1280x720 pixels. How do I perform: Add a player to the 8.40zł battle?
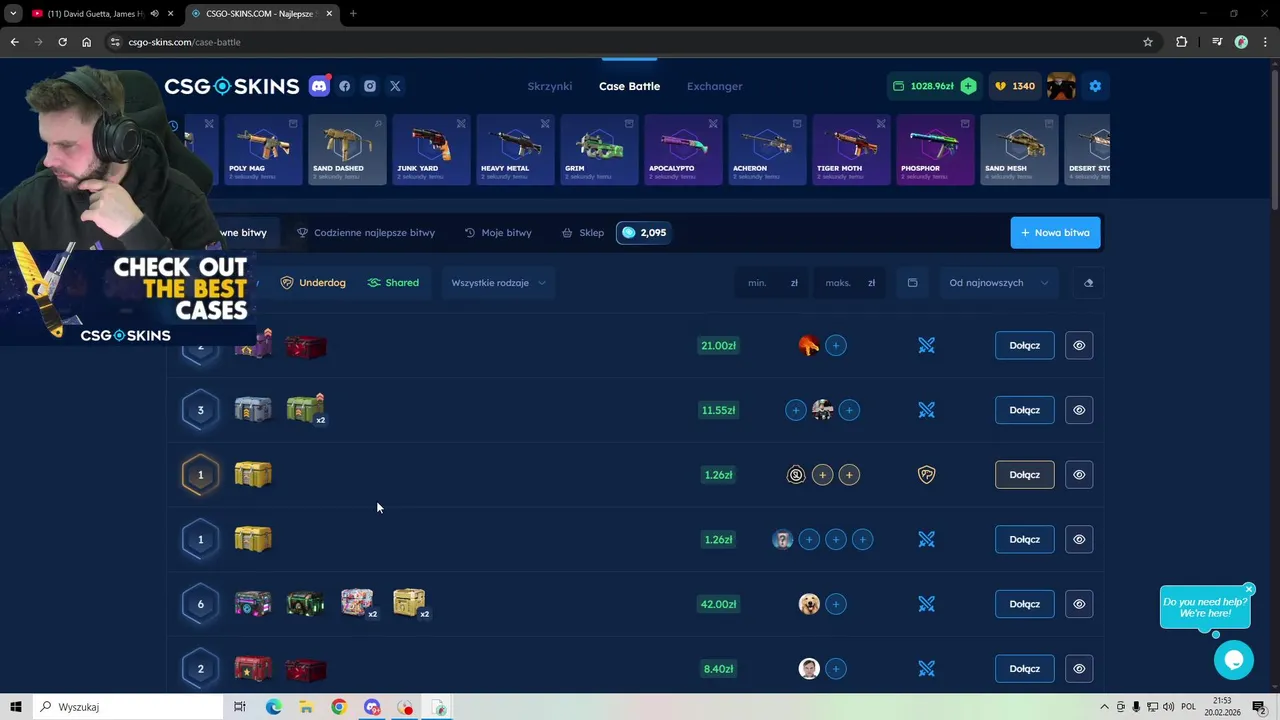(x=836, y=669)
